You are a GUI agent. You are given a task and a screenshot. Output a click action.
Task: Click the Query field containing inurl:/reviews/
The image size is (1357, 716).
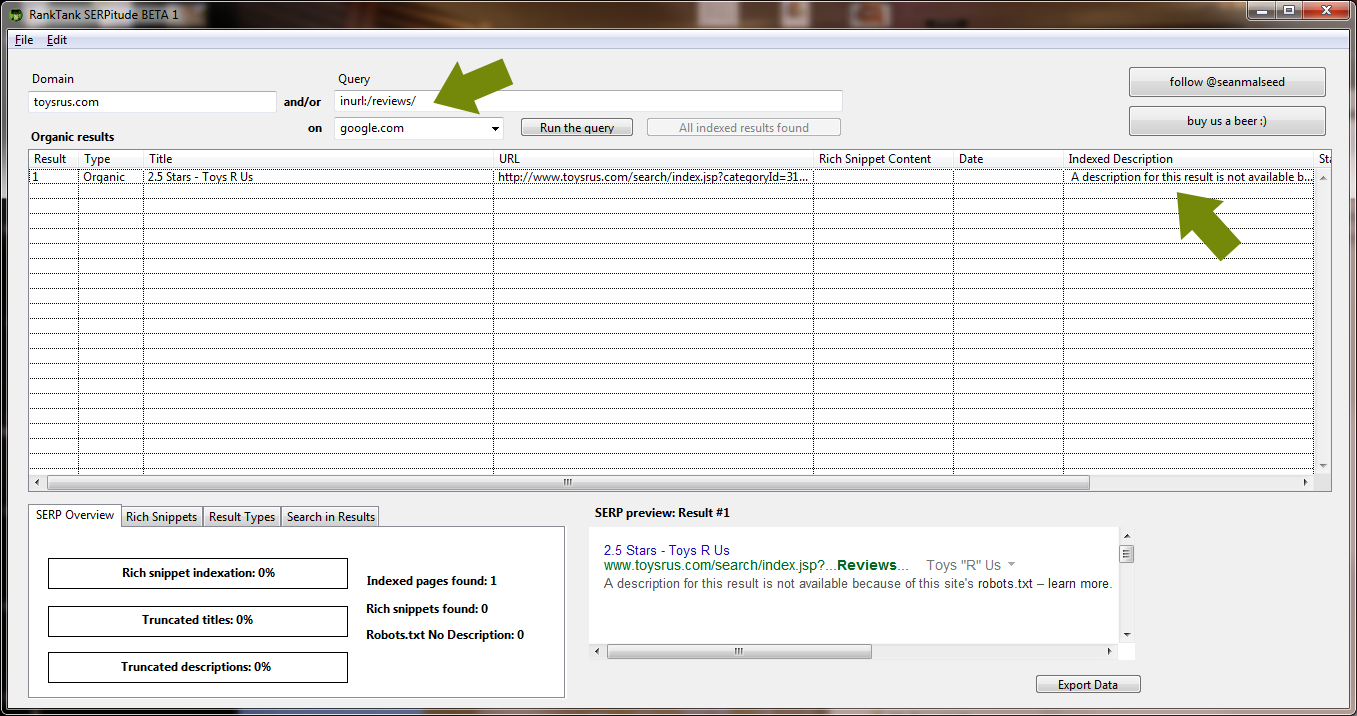(x=588, y=101)
